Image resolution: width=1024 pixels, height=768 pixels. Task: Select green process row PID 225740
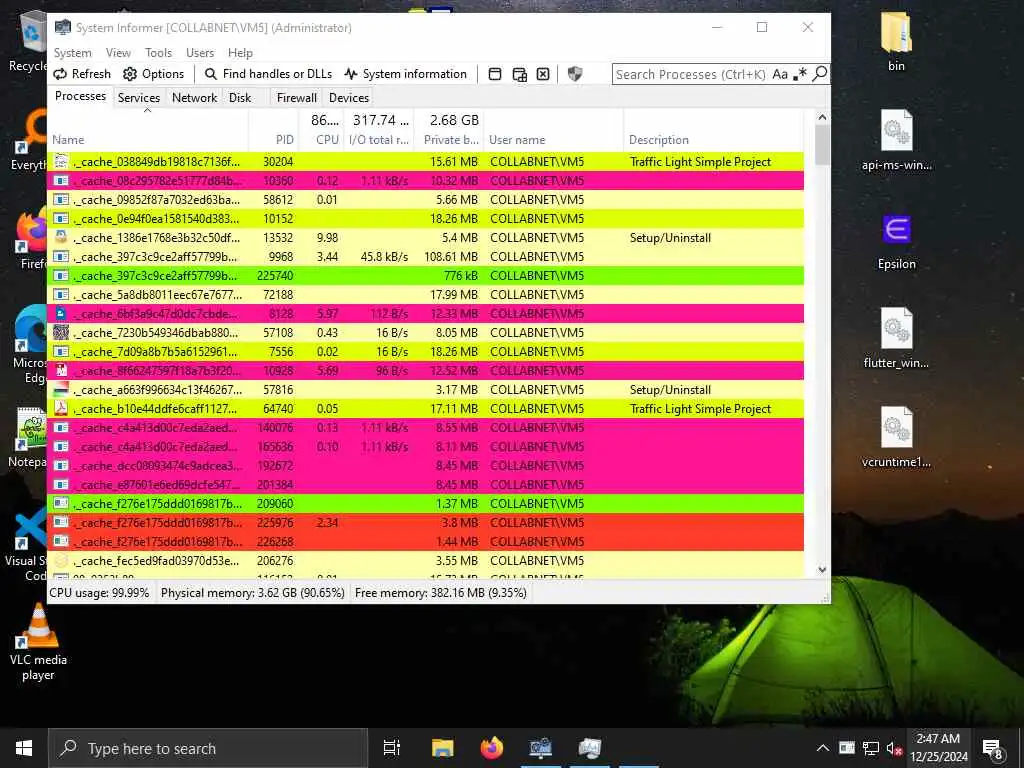(426, 276)
